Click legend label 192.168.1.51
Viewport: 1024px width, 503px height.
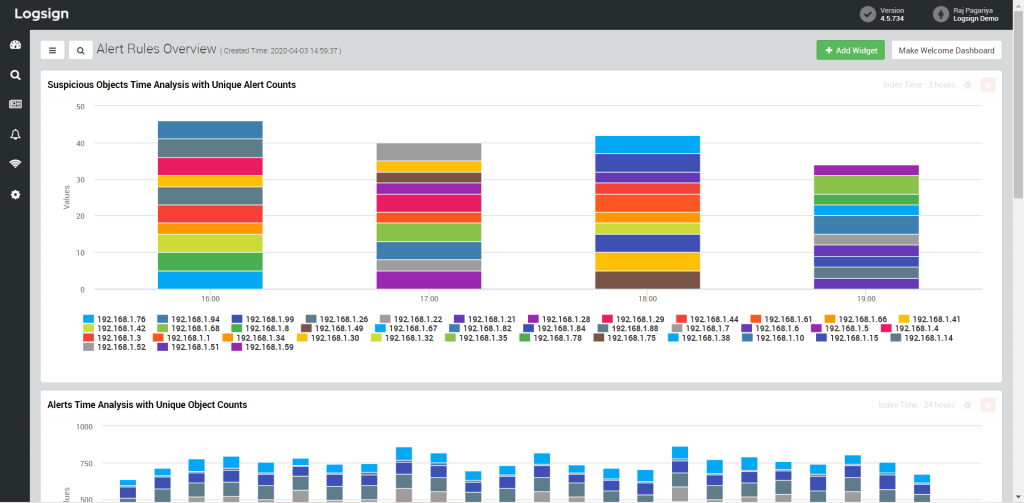coord(196,347)
